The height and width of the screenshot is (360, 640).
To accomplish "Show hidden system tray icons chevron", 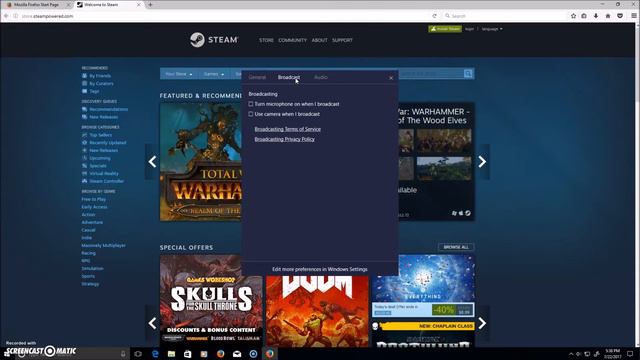I will point(571,354).
